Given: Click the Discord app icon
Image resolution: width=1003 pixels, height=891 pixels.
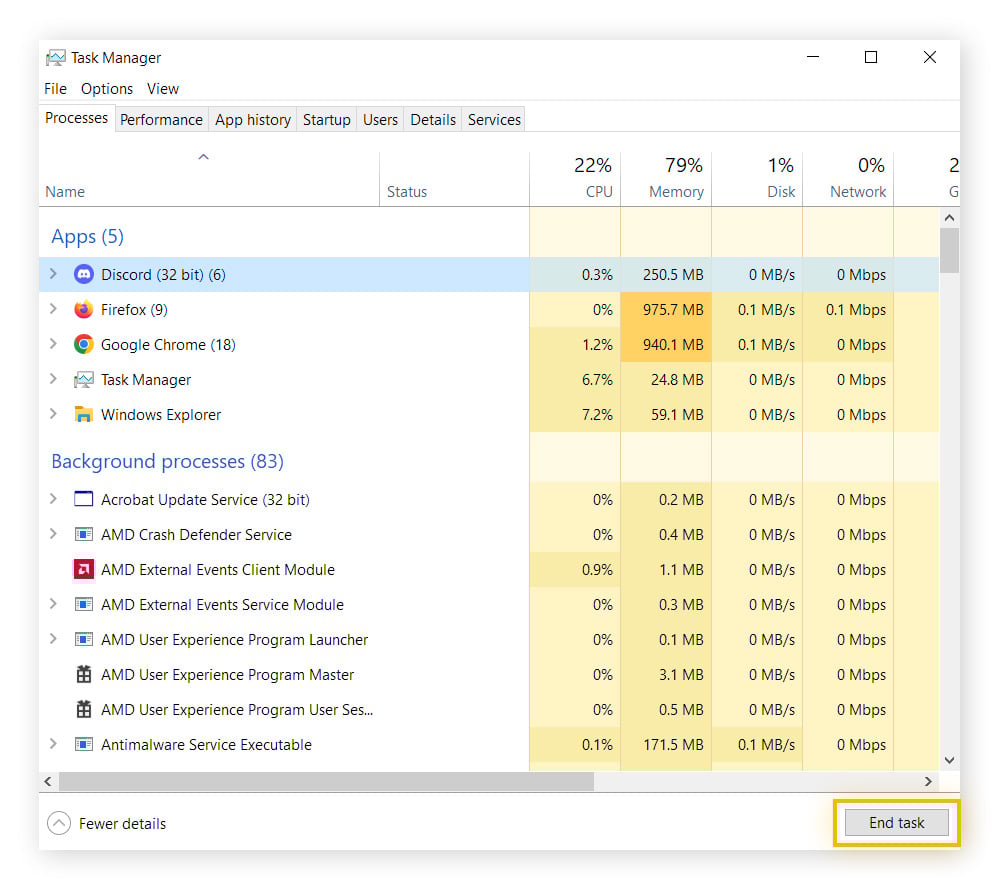Looking at the screenshot, I should (83, 274).
